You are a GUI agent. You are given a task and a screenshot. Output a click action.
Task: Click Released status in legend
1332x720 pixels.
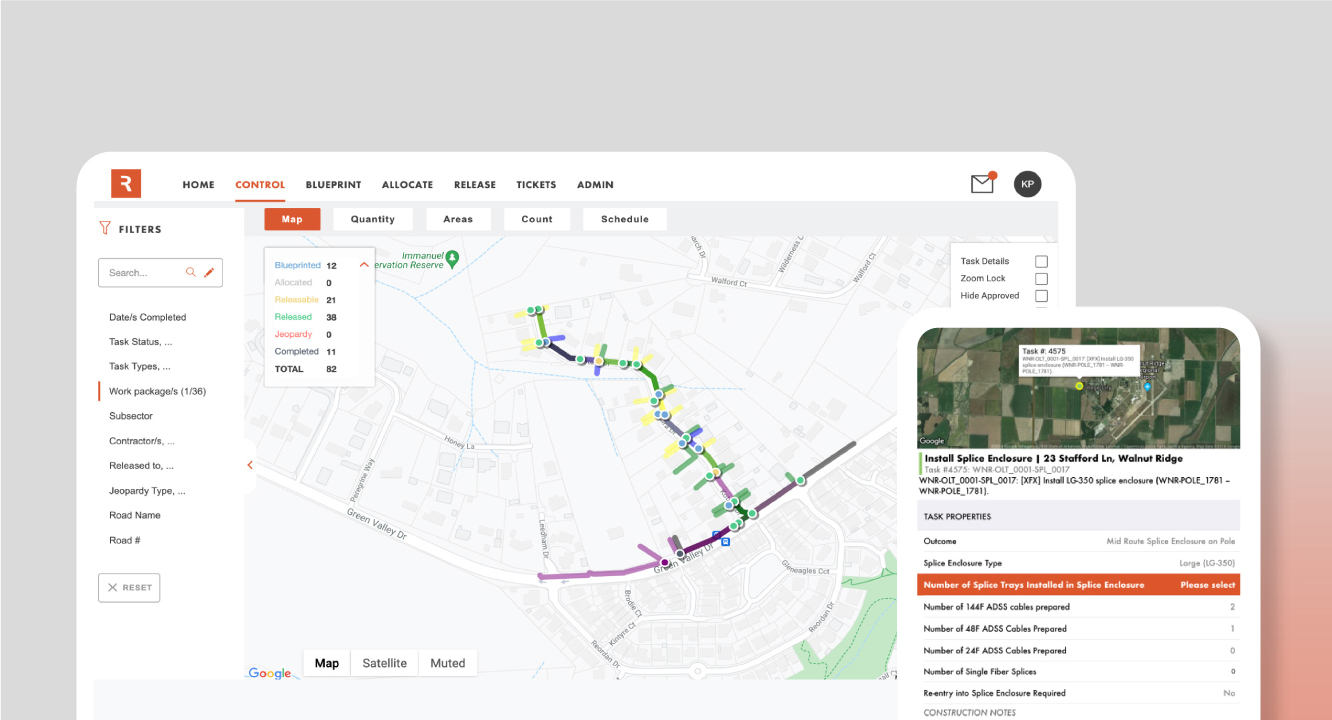pyautogui.click(x=293, y=317)
